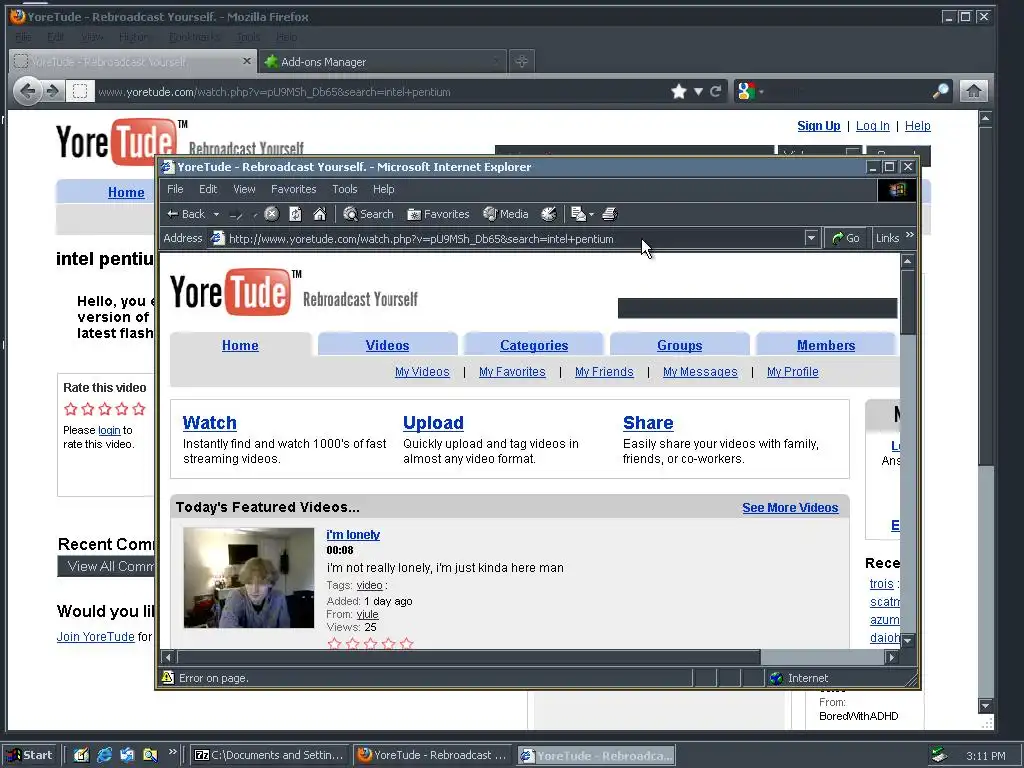Click the yjule uploader link

coord(368,615)
